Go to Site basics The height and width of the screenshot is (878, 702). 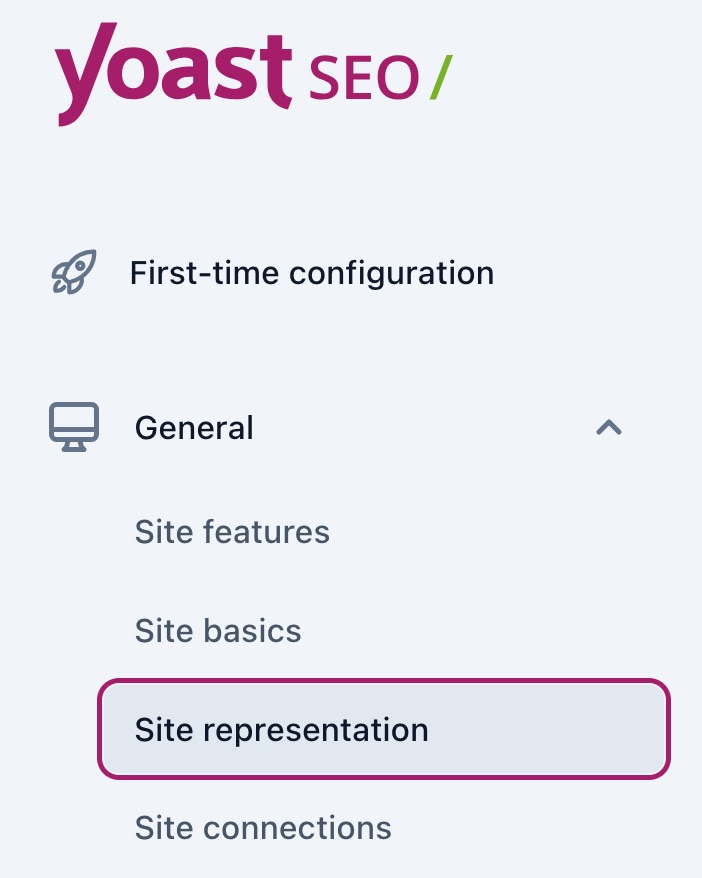click(218, 631)
